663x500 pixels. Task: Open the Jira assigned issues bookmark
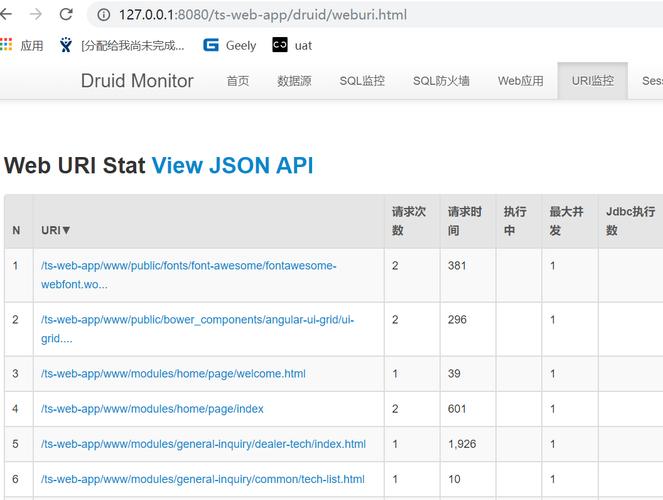click(x=122, y=45)
